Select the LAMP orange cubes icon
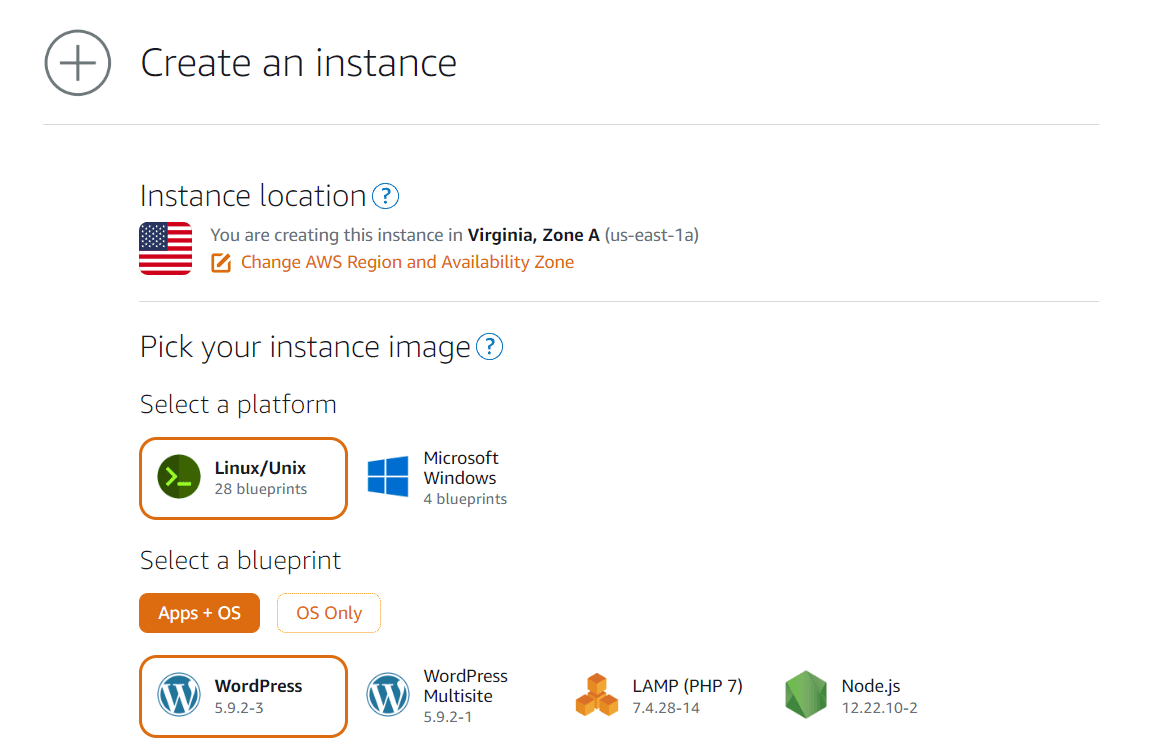1156x750 pixels. [x=596, y=694]
